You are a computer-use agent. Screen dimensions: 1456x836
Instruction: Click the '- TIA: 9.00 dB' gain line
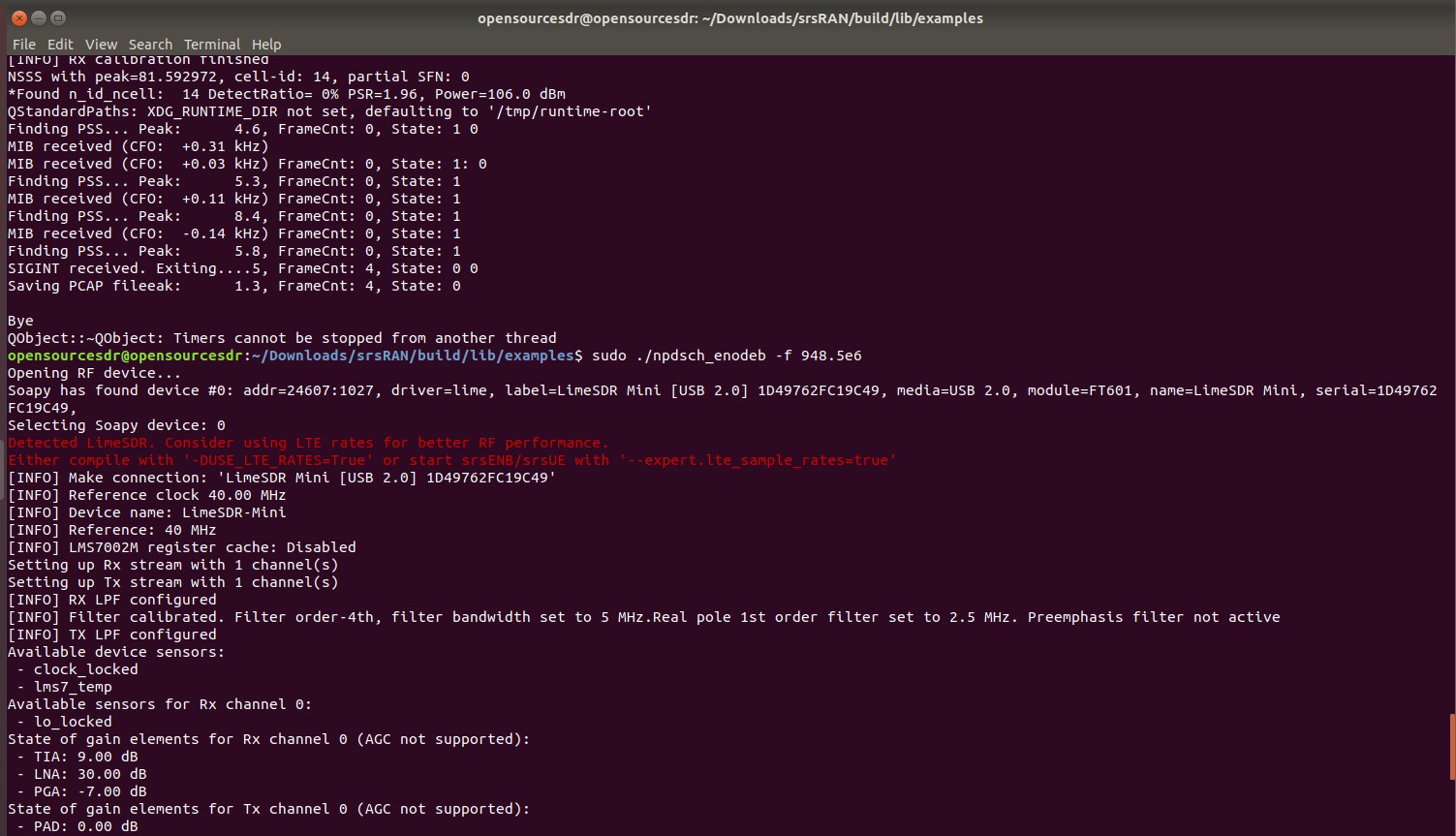point(77,757)
